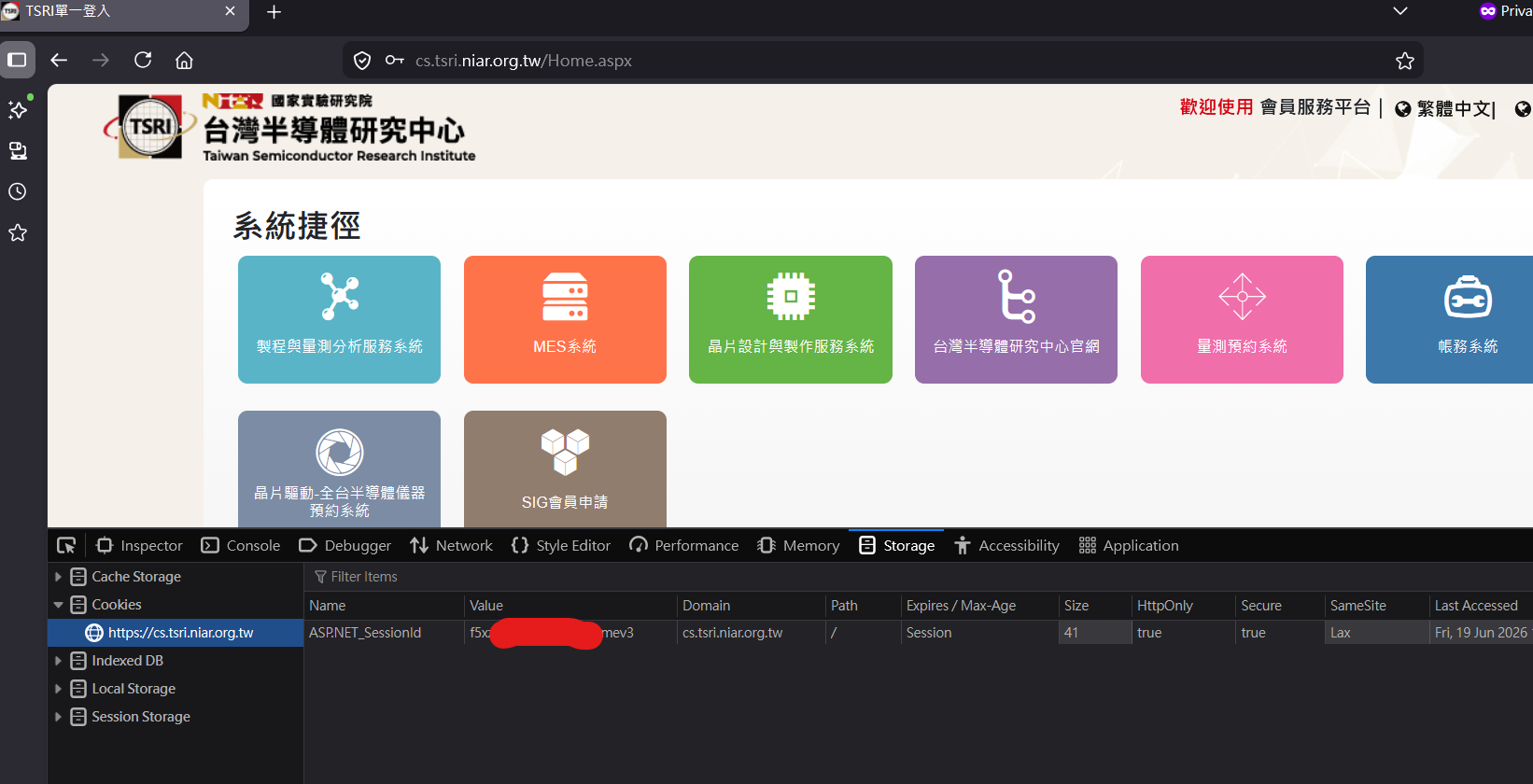Open 晶片驅動-全台半導體儀器預約系統 tile
Image resolution: width=1533 pixels, height=784 pixels.
pyautogui.click(x=339, y=469)
